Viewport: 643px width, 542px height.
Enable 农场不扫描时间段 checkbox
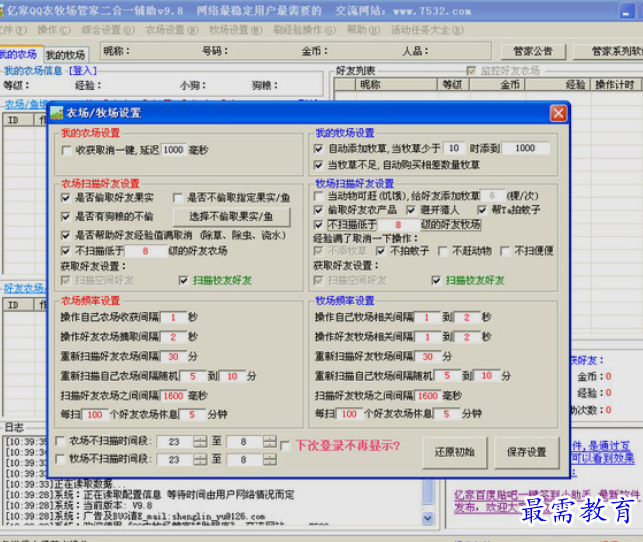[60, 441]
